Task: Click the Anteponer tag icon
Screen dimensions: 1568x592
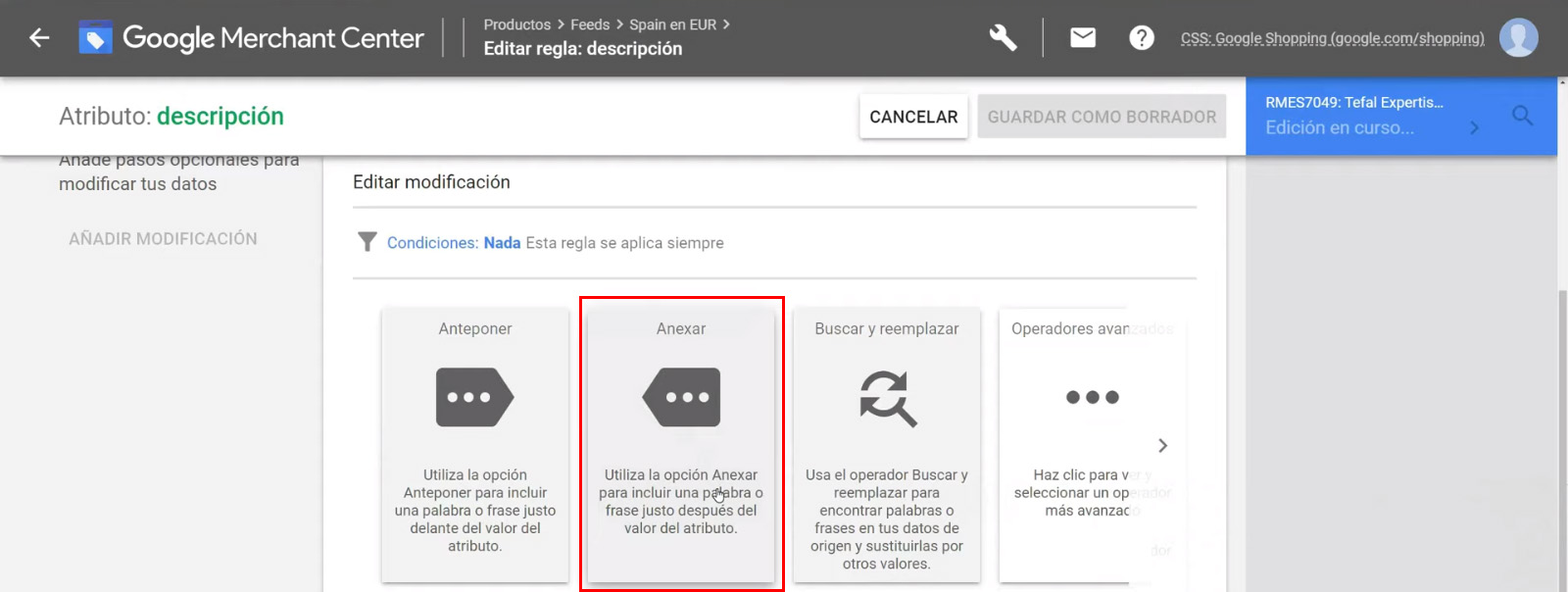Action: [474, 397]
